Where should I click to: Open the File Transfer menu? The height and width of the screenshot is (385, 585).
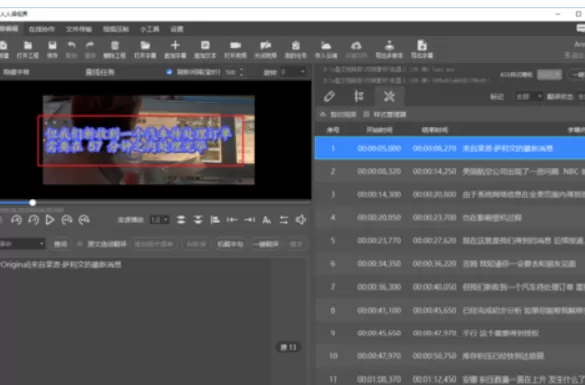(79, 29)
